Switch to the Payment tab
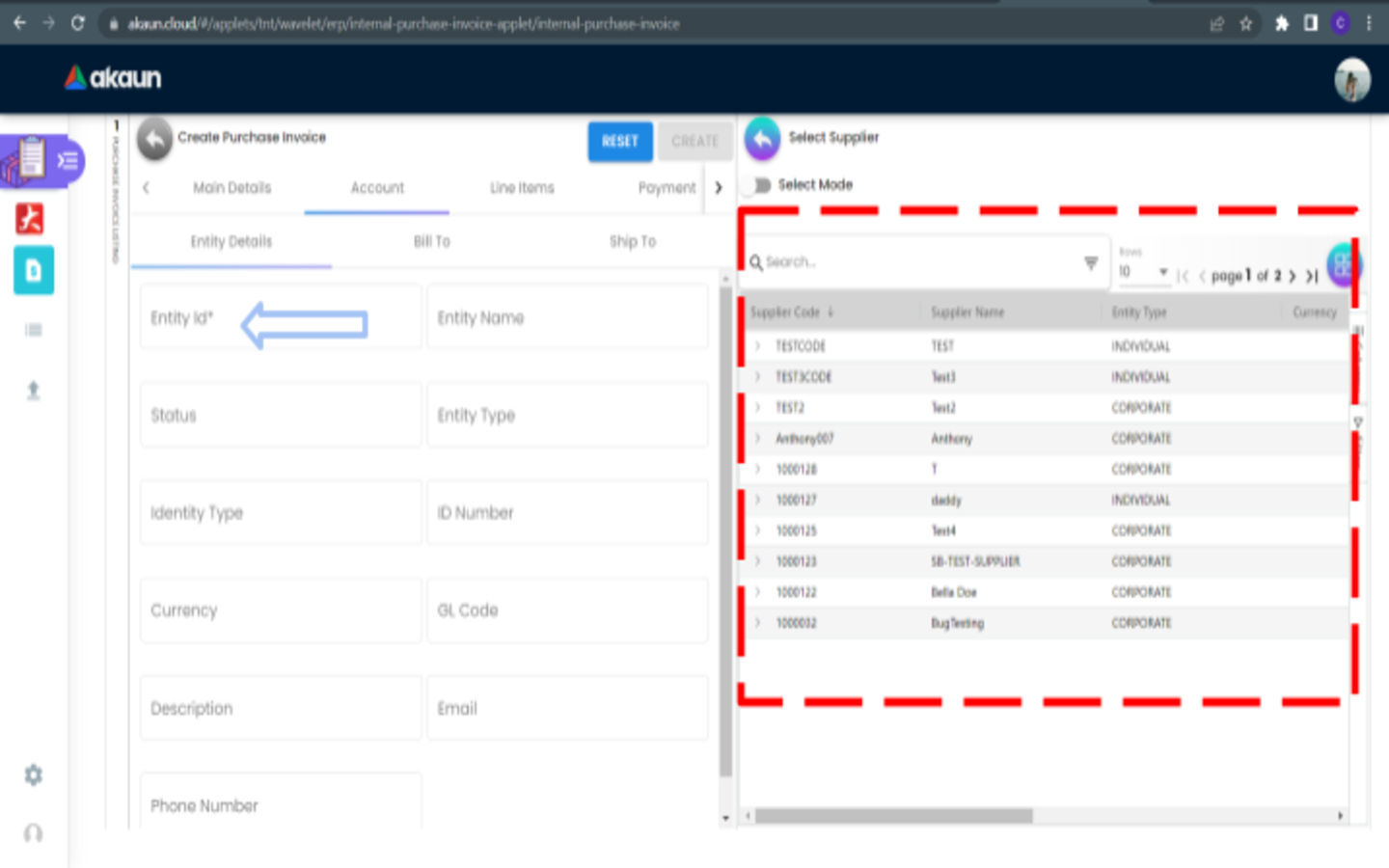Viewport: 1389px width, 868px height. tap(667, 188)
